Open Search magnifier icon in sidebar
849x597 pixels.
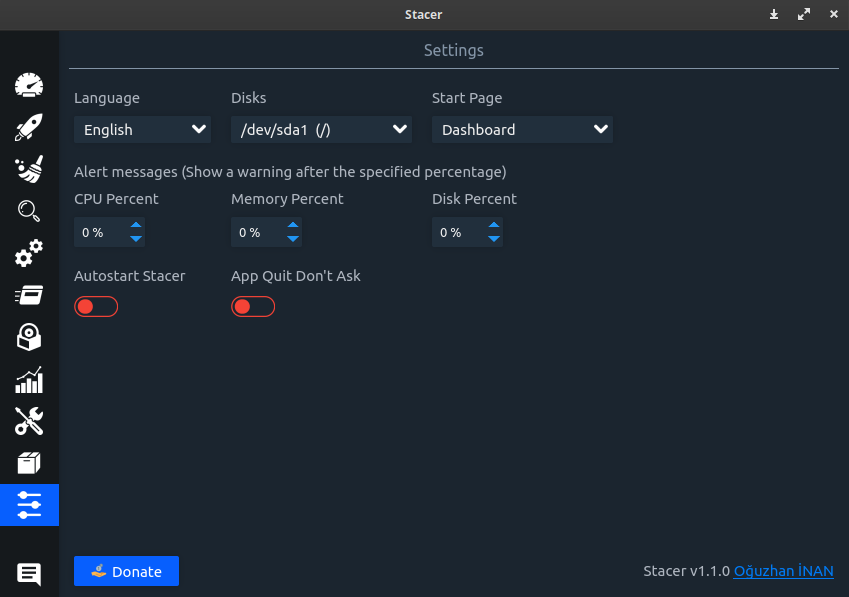pos(29,211)
